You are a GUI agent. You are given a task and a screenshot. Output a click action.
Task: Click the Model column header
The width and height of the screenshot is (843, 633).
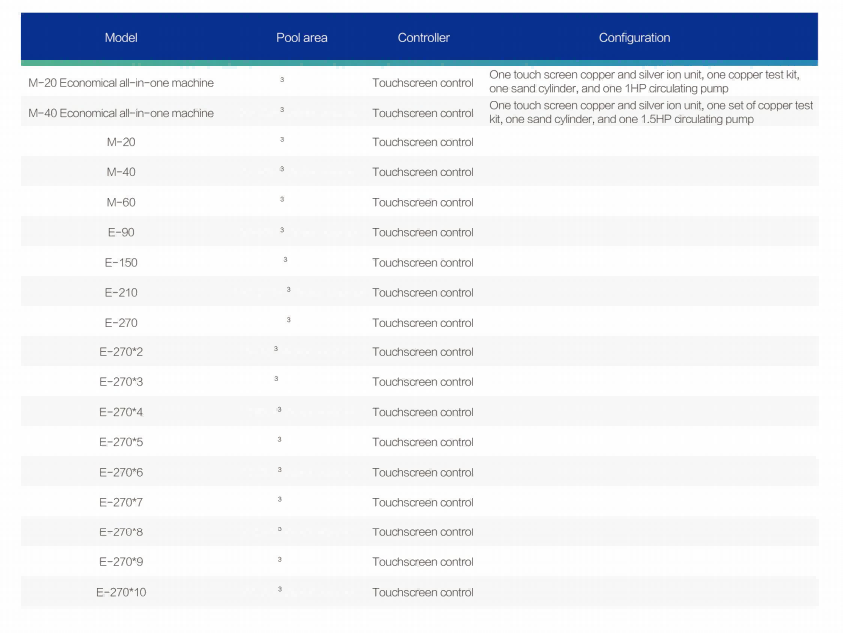[121, 38]
